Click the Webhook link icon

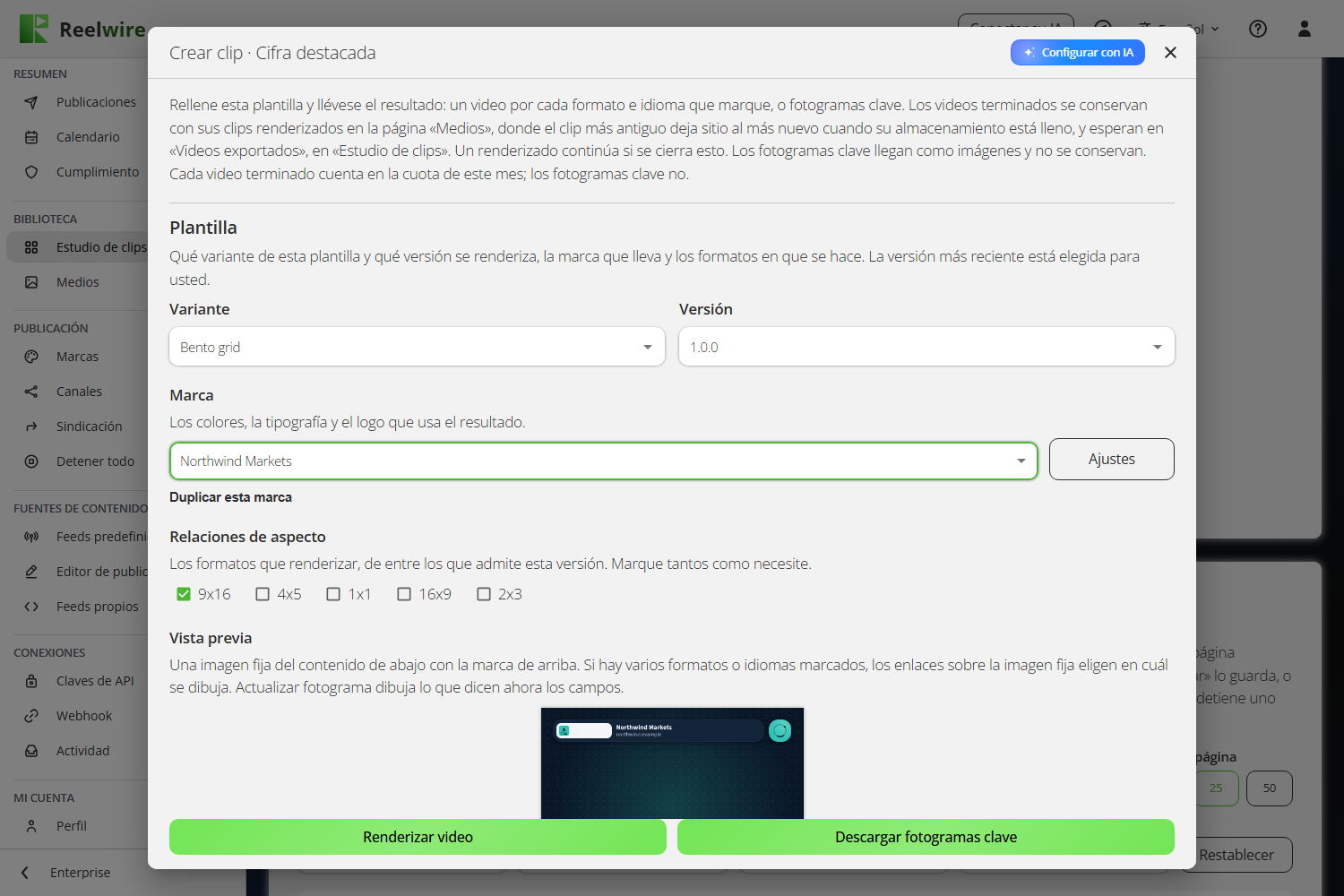click(x=31, y=716)
